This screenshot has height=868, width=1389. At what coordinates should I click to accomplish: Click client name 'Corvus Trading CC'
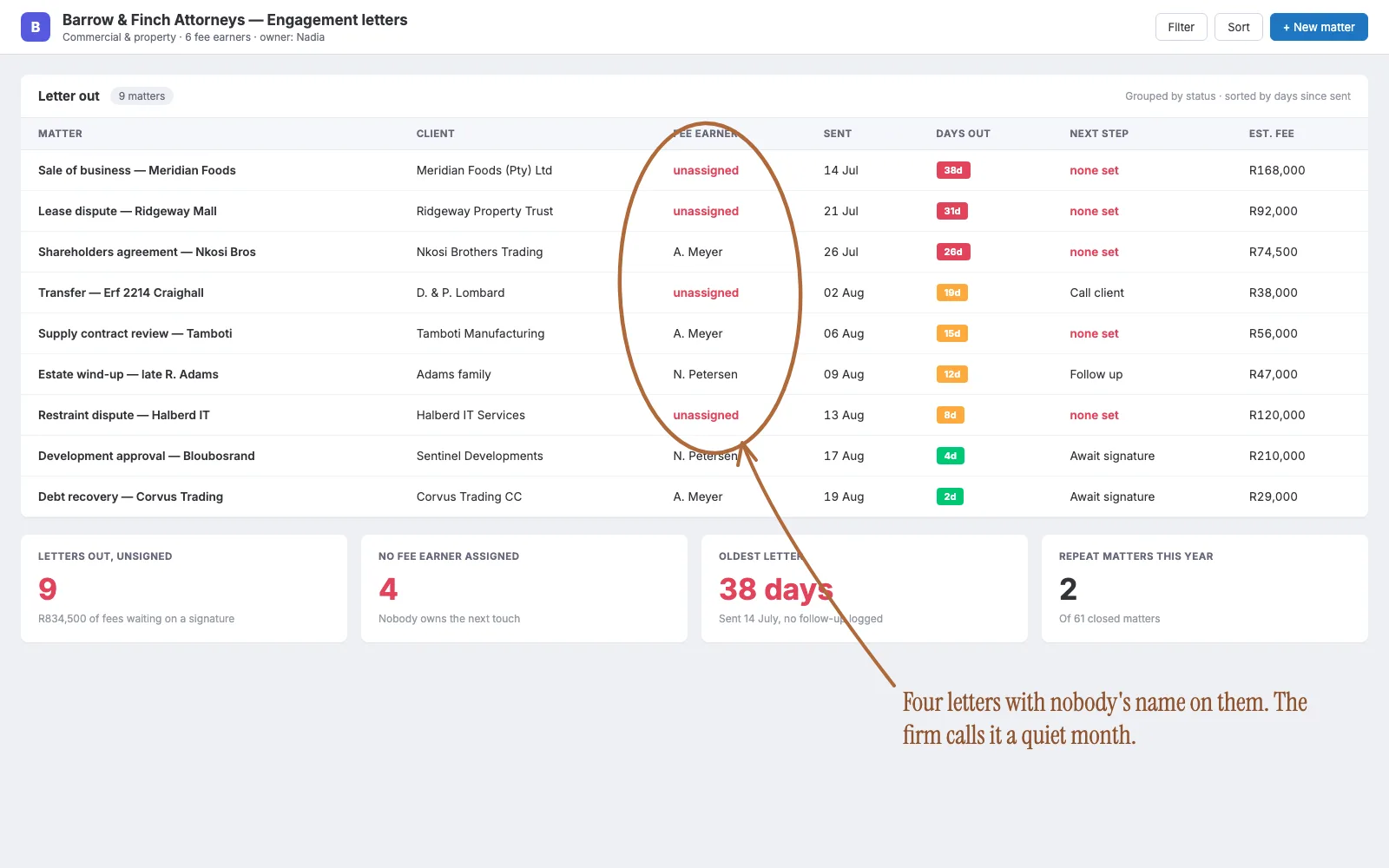[469, 496]
